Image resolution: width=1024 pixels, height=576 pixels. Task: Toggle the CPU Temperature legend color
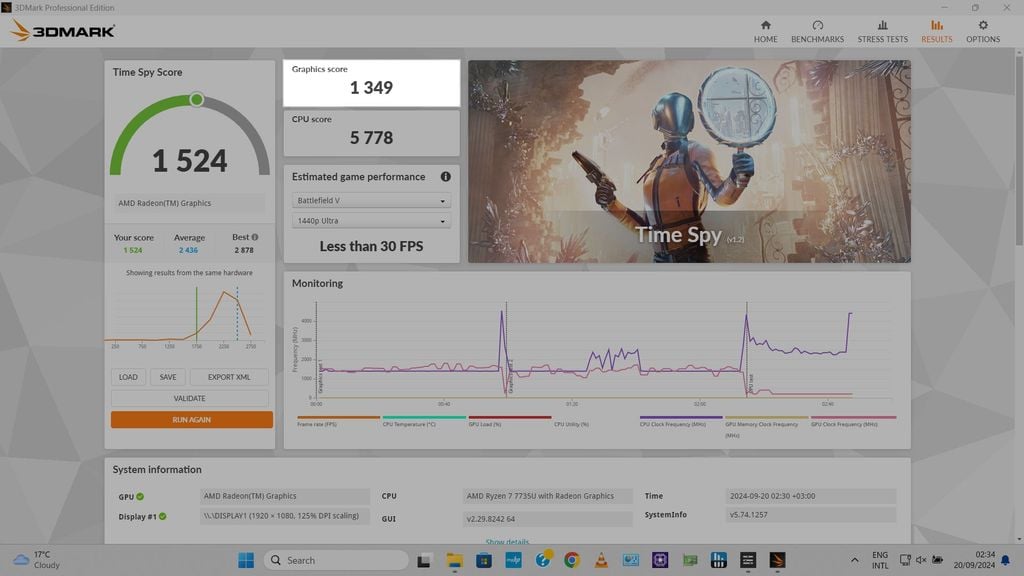pyautogui.click(x=424, y=417)
